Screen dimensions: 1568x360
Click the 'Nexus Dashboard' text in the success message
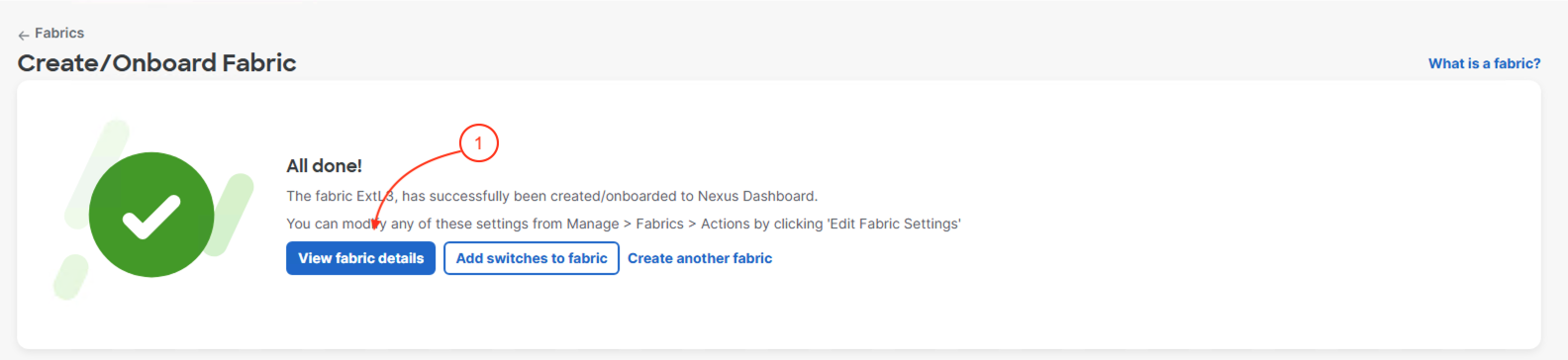click(x=757, y=196)
